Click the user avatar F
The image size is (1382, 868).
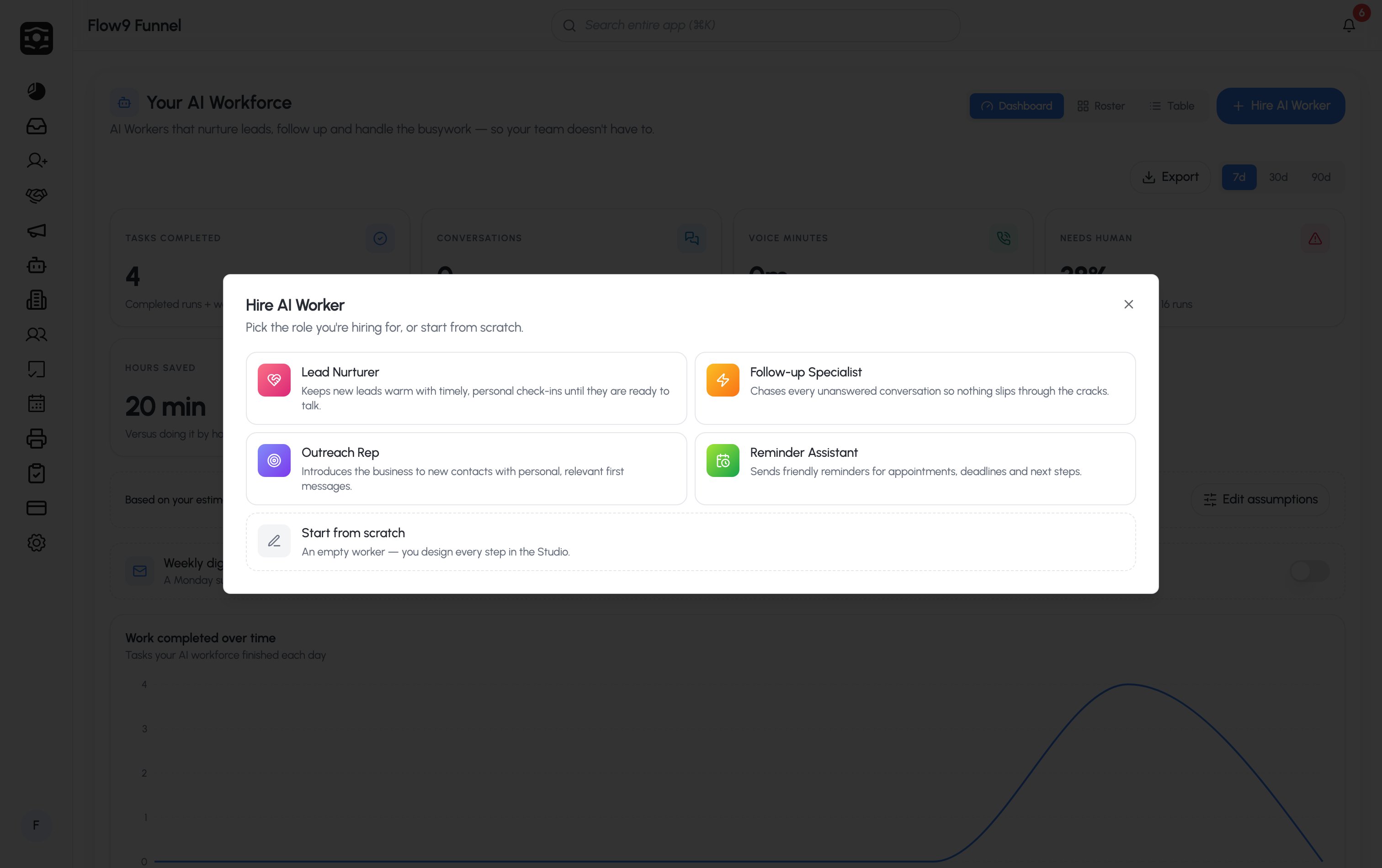36,825
